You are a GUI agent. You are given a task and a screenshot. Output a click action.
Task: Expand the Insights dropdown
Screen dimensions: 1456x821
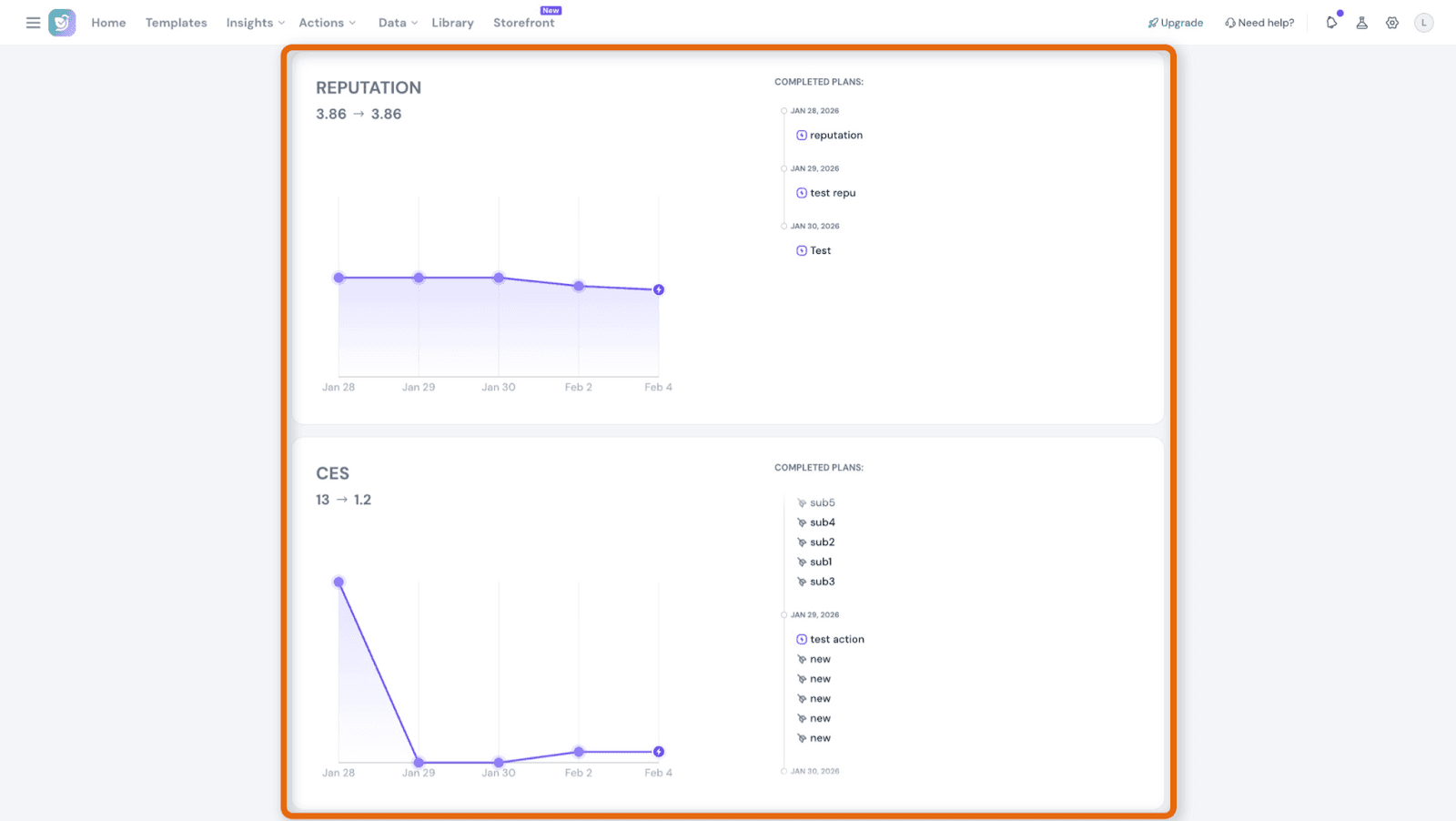(x=255, y=23)
